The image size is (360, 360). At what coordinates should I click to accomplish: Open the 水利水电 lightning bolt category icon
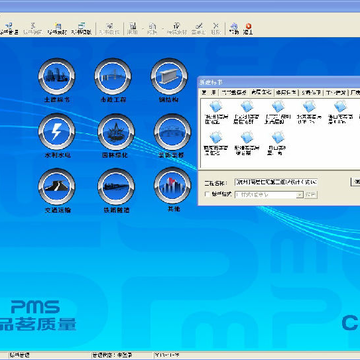click(57, 132)
